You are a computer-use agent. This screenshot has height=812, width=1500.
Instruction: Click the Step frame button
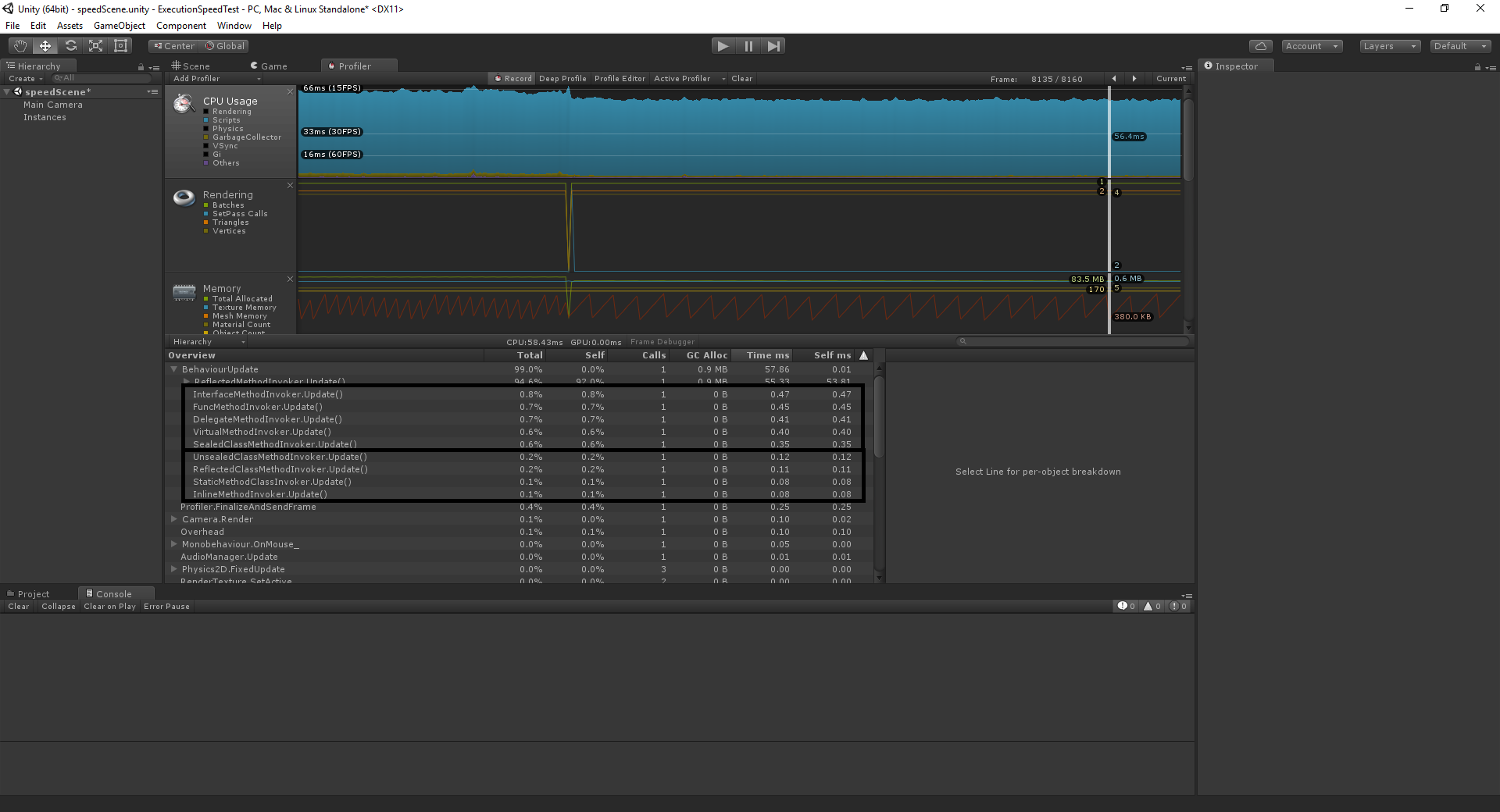[x=773, y=46]
